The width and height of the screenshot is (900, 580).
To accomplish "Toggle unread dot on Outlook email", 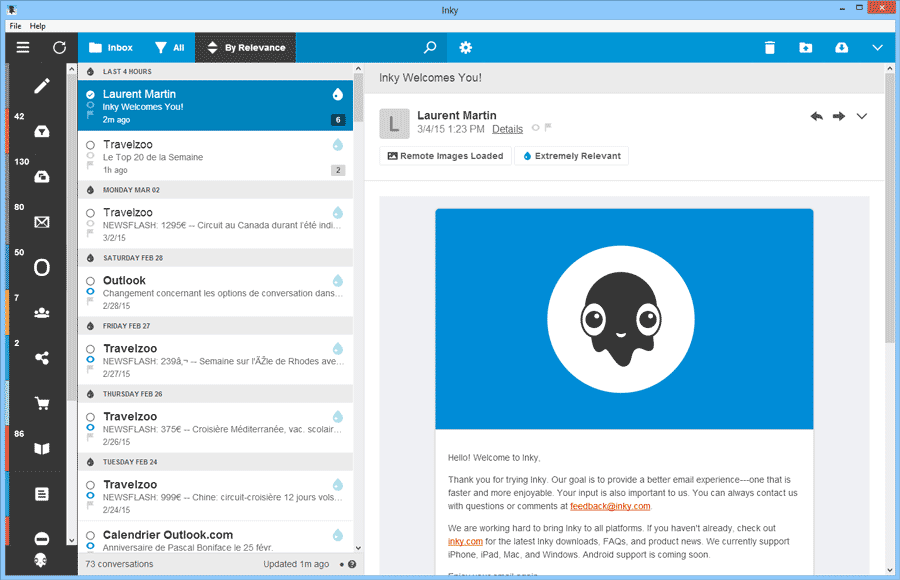I will (90, 291).
